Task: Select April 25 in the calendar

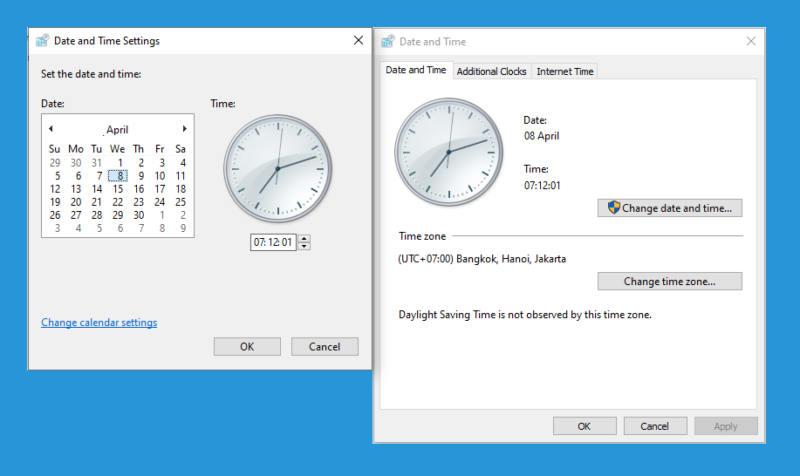Action: pyautogui.click(x=181, y=202)
